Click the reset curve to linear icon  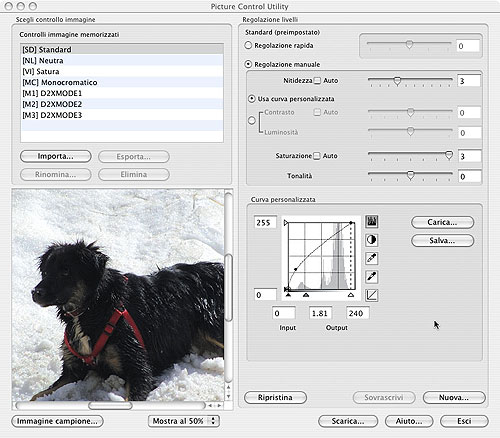pyautogui.click(x=372, y=295)
